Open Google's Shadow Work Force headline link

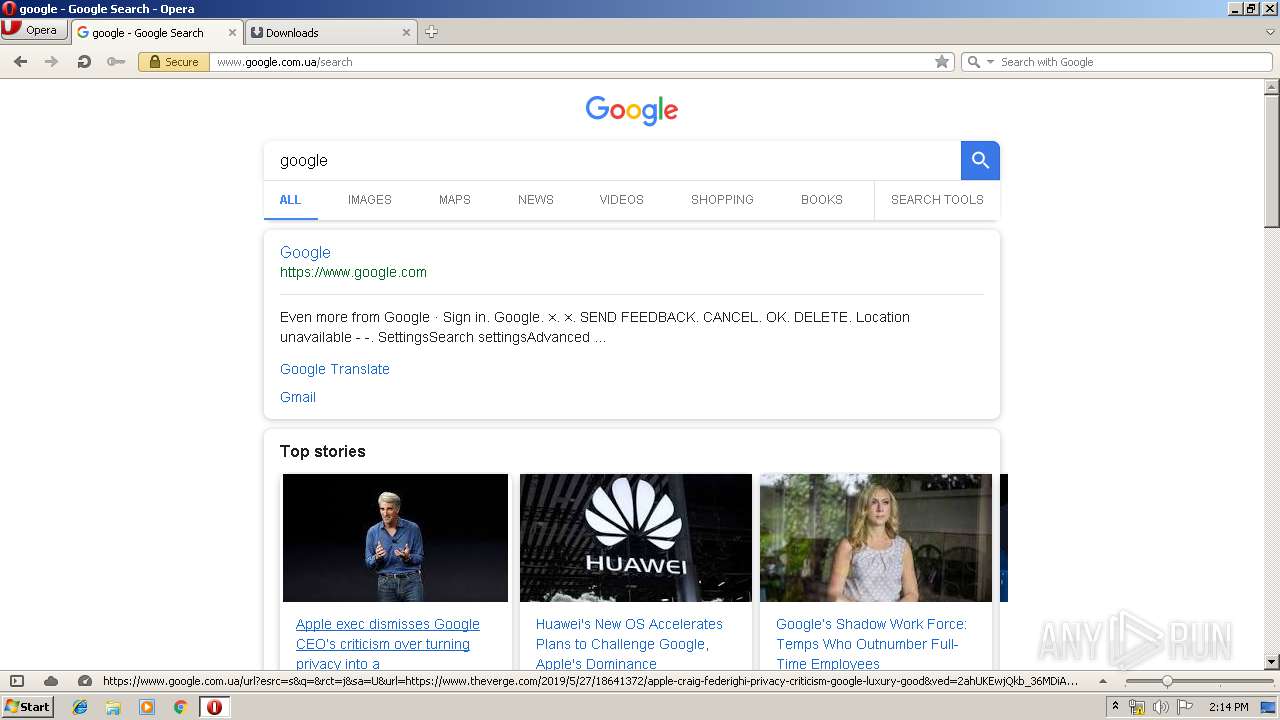pyautogui.click(x=872, y=644)
